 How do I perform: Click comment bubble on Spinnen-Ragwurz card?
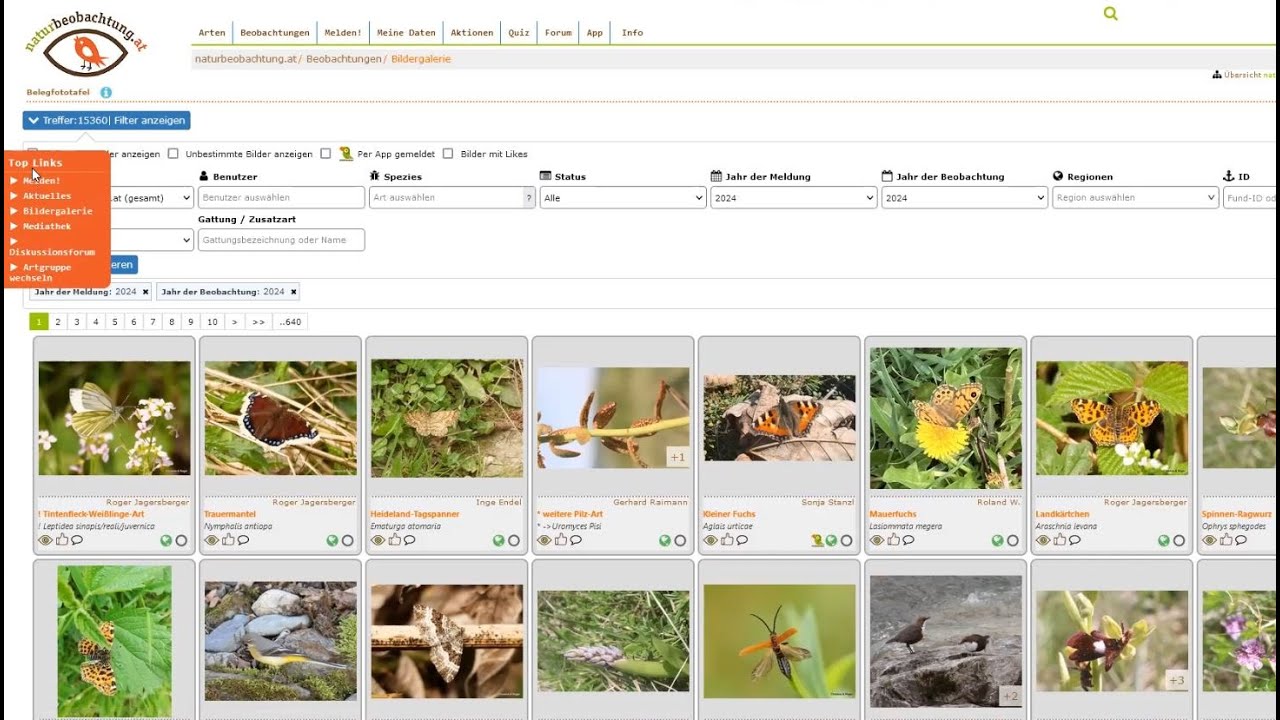pyautogui.click(x=1241, y=540)
